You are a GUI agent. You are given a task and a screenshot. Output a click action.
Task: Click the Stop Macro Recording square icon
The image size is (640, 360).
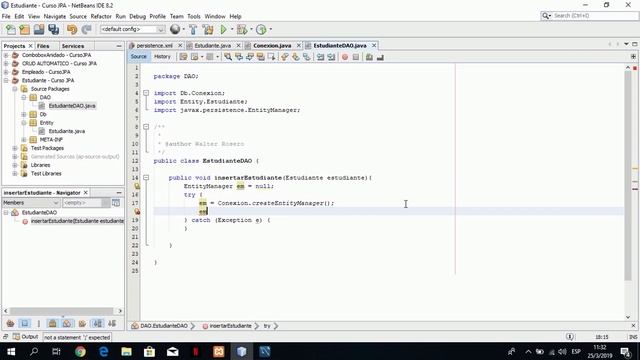pyautogui.click(x=356, y=57)
